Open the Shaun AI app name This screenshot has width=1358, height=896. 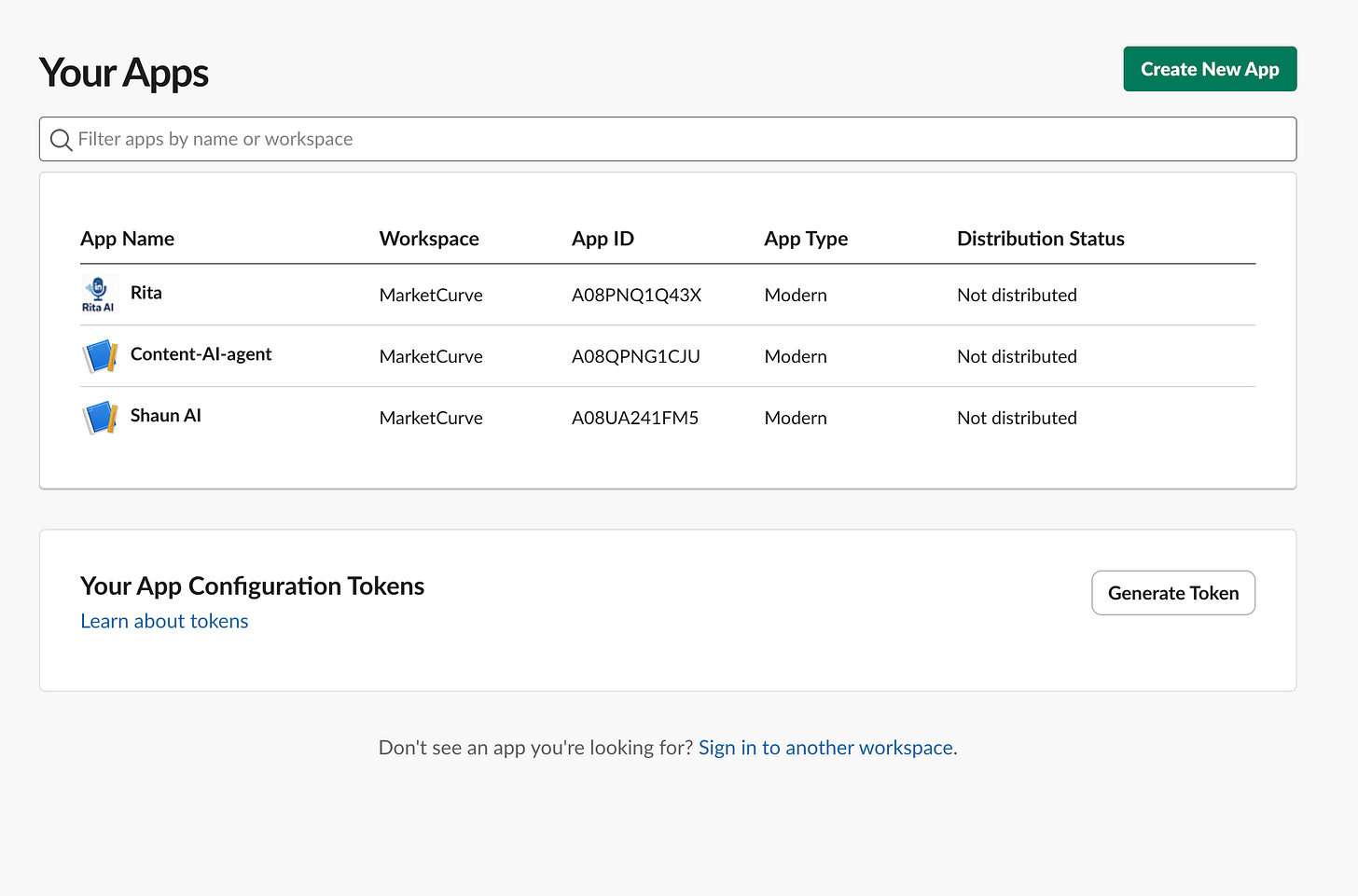coord(166,416)
